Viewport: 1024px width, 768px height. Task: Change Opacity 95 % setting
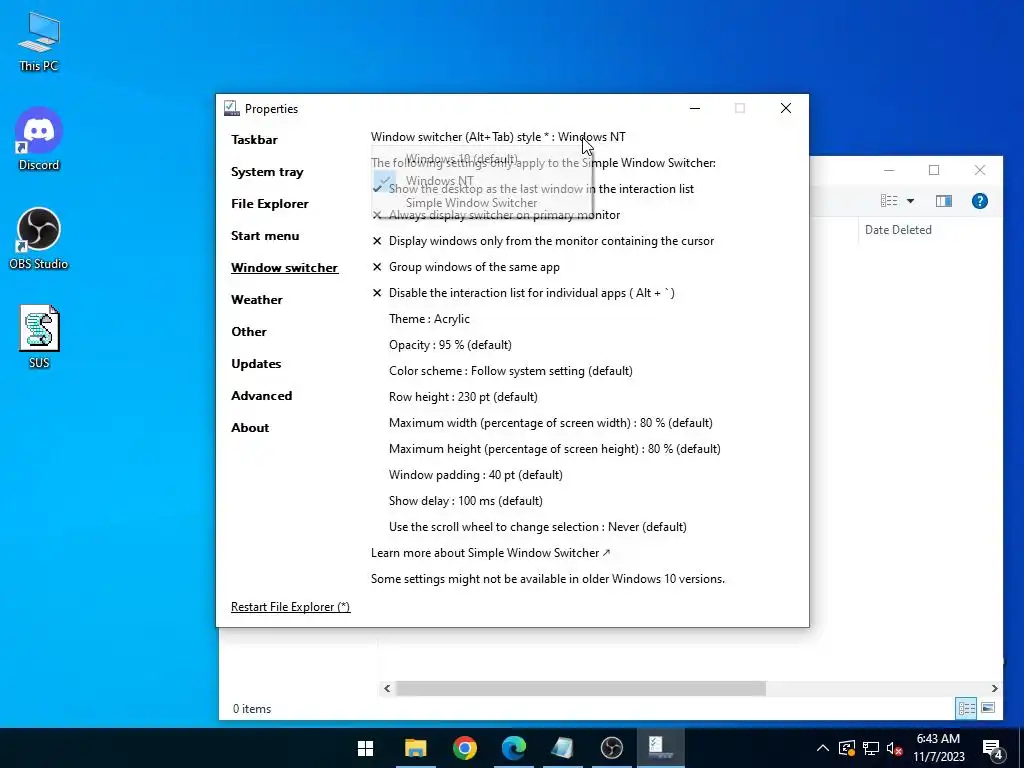[450, 345]
